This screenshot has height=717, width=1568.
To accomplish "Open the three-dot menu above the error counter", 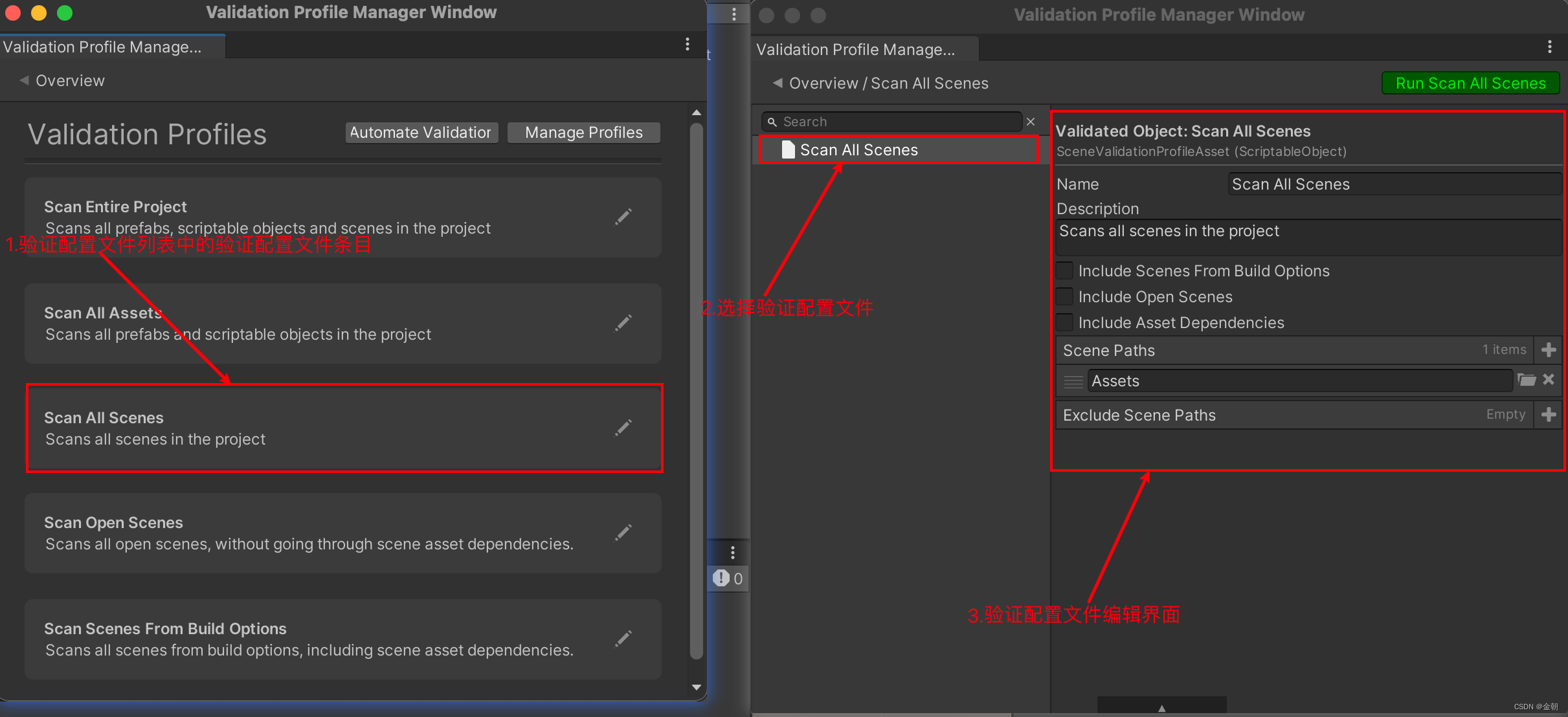I will click(732, 552).
